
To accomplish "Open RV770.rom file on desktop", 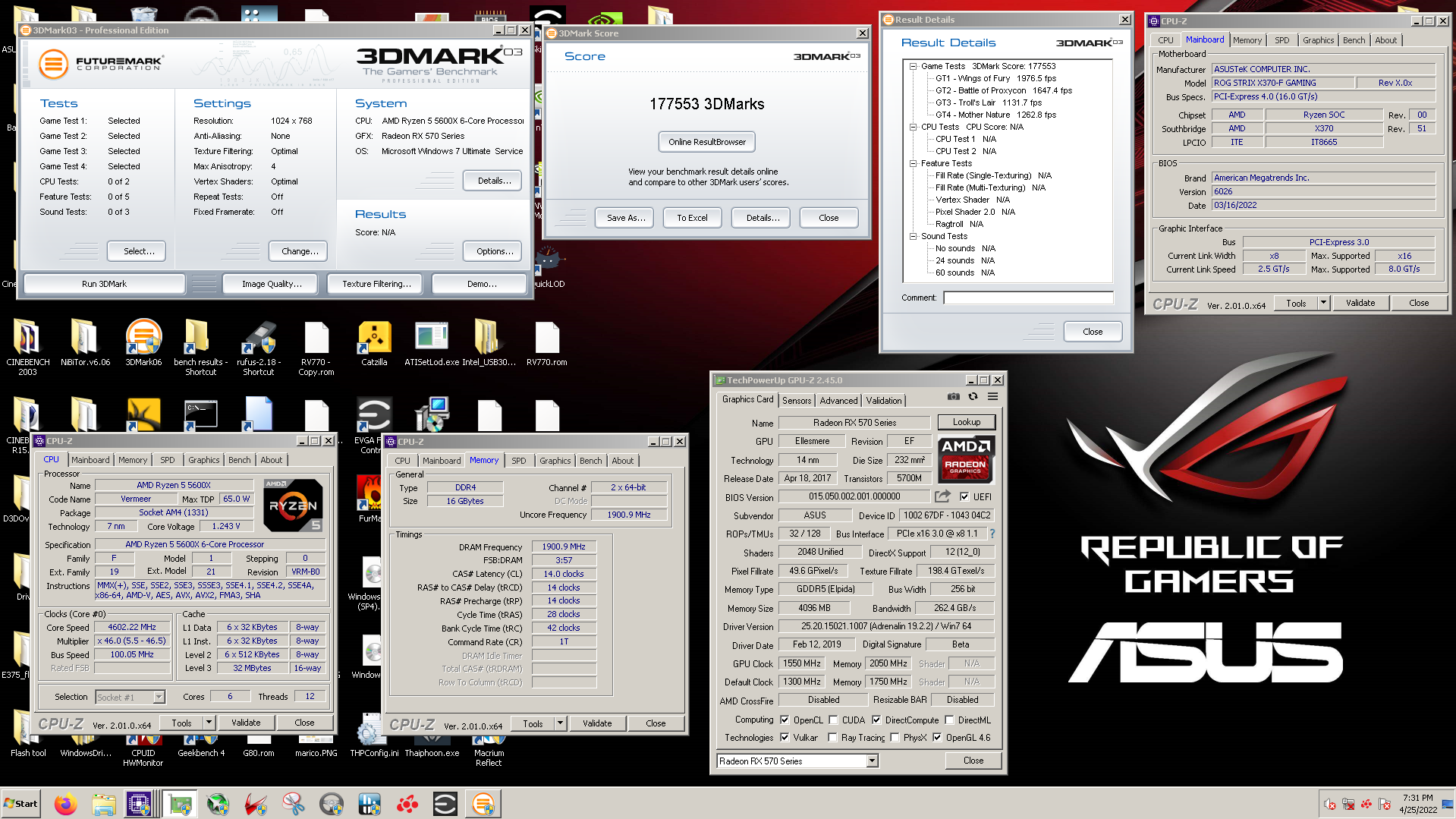I will tap(546, 342).
